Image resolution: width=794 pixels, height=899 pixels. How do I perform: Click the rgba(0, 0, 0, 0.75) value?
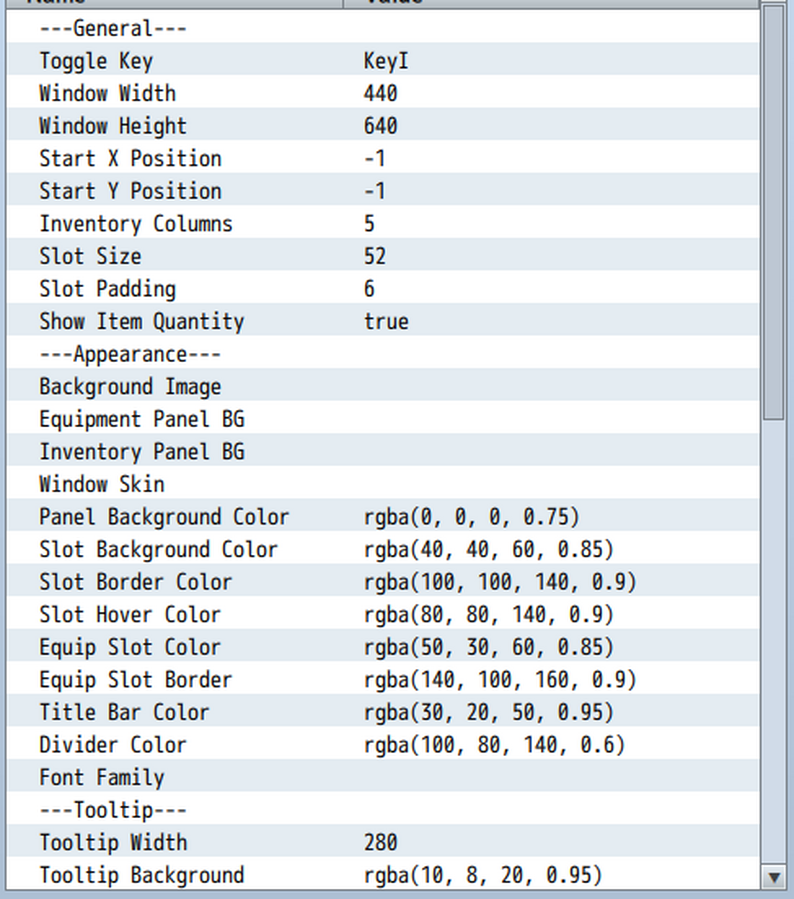(x=471, y=517)
